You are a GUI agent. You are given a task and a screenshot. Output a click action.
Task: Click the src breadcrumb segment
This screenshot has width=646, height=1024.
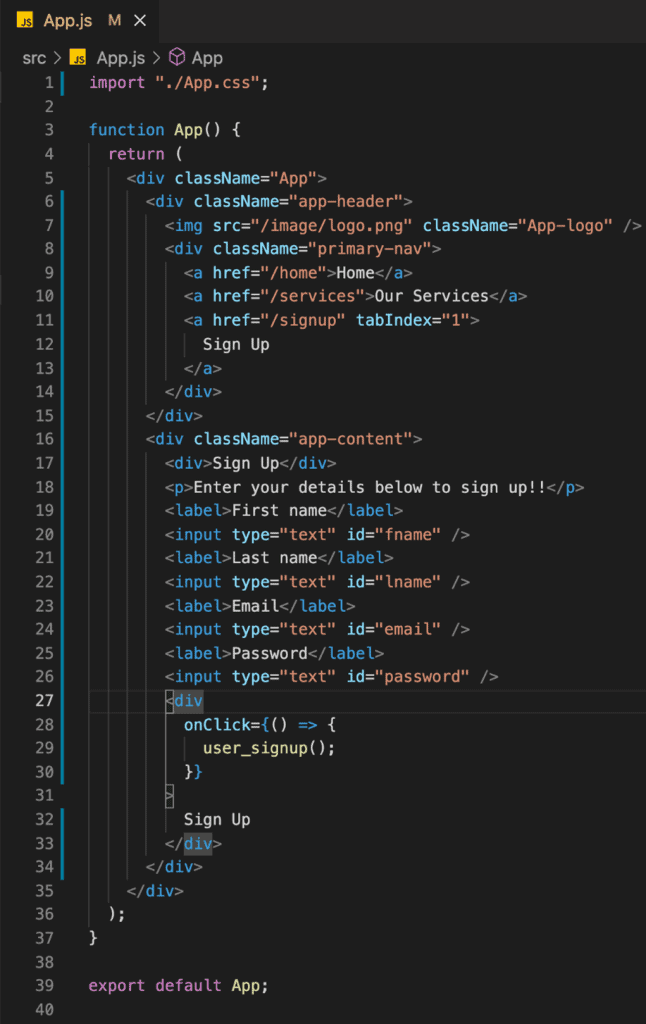[x=34, y=58]
